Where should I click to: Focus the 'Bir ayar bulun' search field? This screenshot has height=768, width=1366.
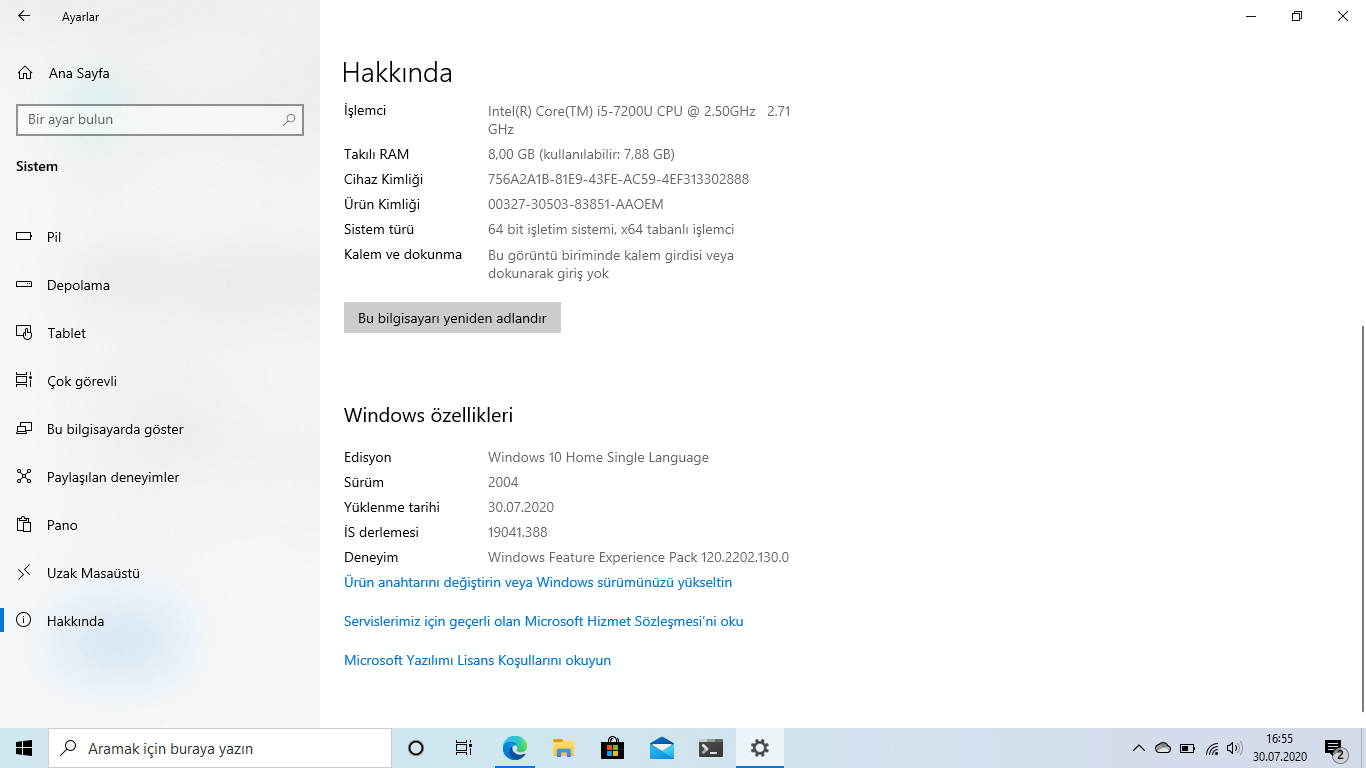click(160, 119)
